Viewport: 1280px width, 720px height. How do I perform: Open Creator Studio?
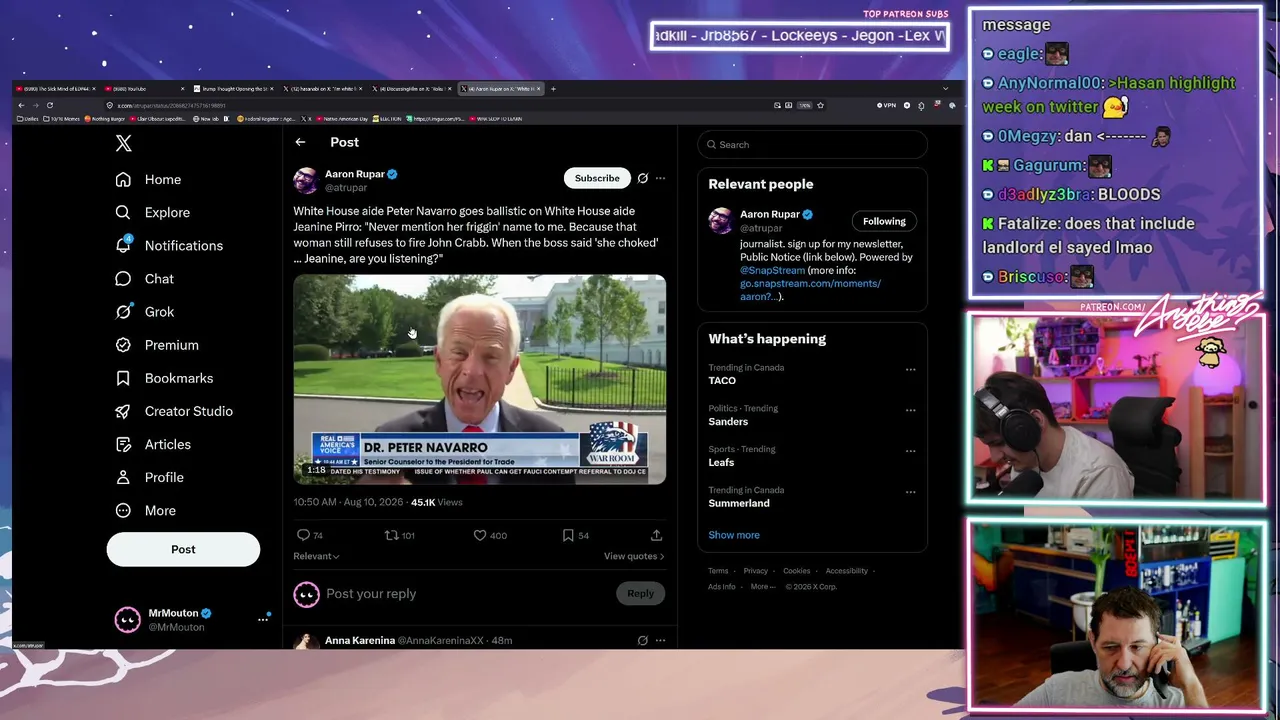tap(174, 411)
